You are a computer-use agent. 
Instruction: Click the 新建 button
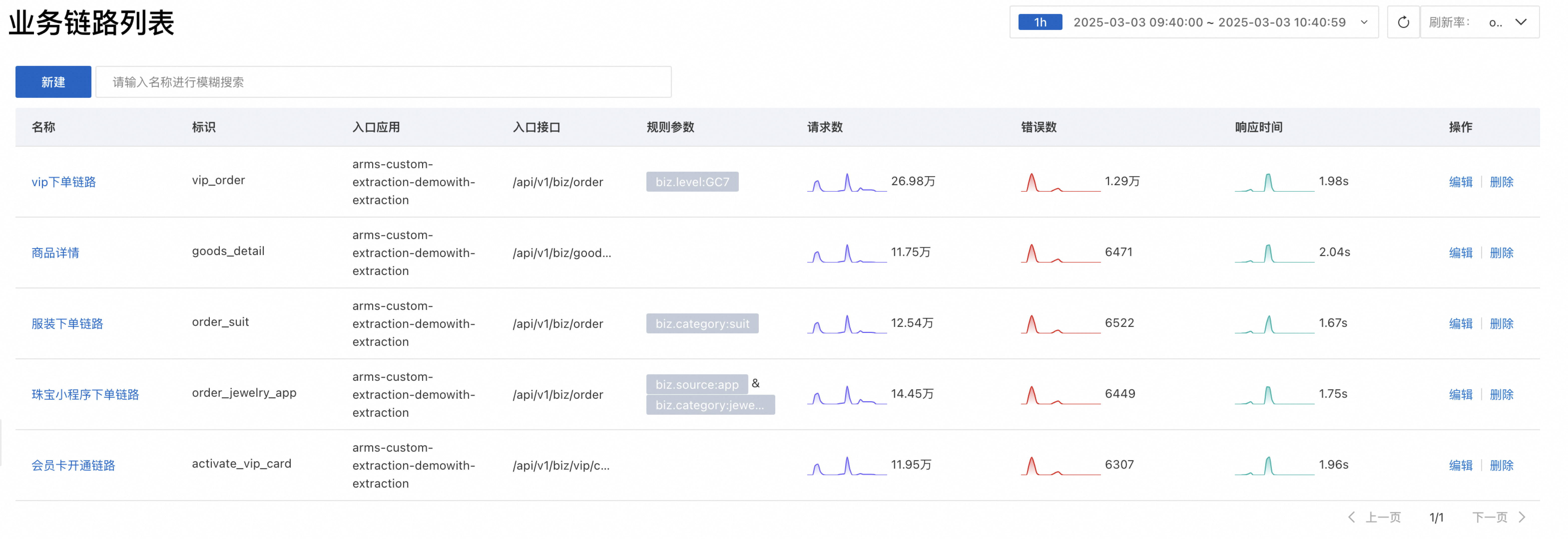pos(53,82)
